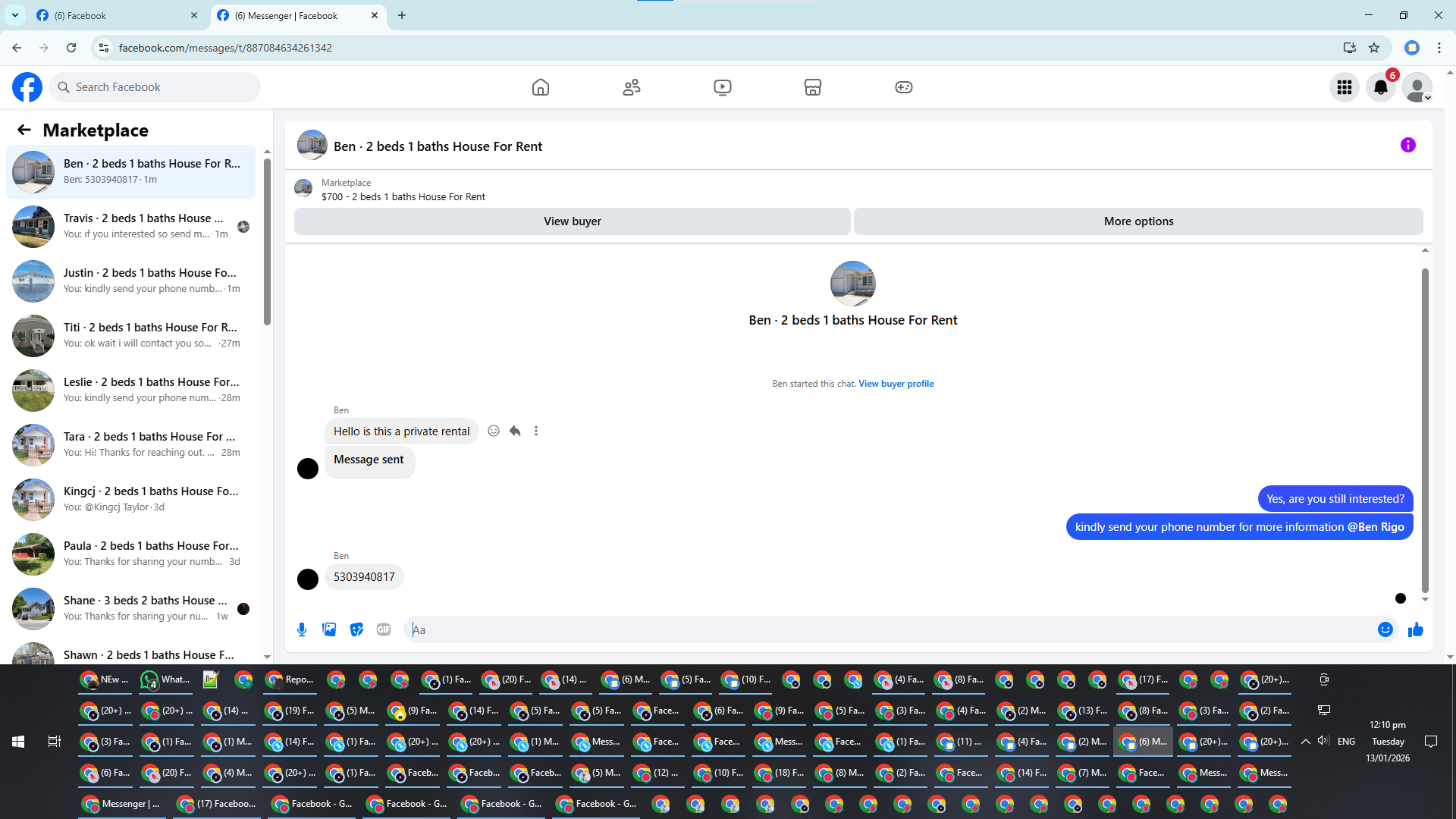Send a thumbs up like
1456x819 pixels.
[1415, 629]
